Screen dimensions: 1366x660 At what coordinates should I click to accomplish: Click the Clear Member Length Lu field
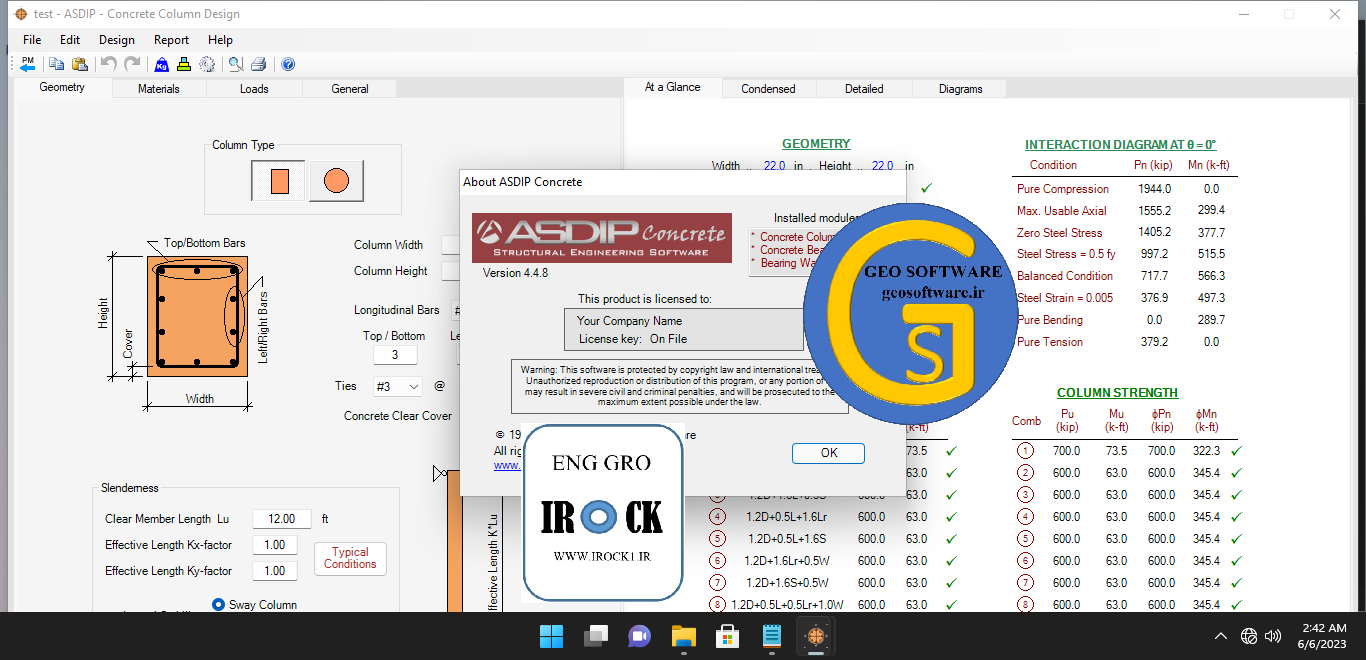pos(282,519)
